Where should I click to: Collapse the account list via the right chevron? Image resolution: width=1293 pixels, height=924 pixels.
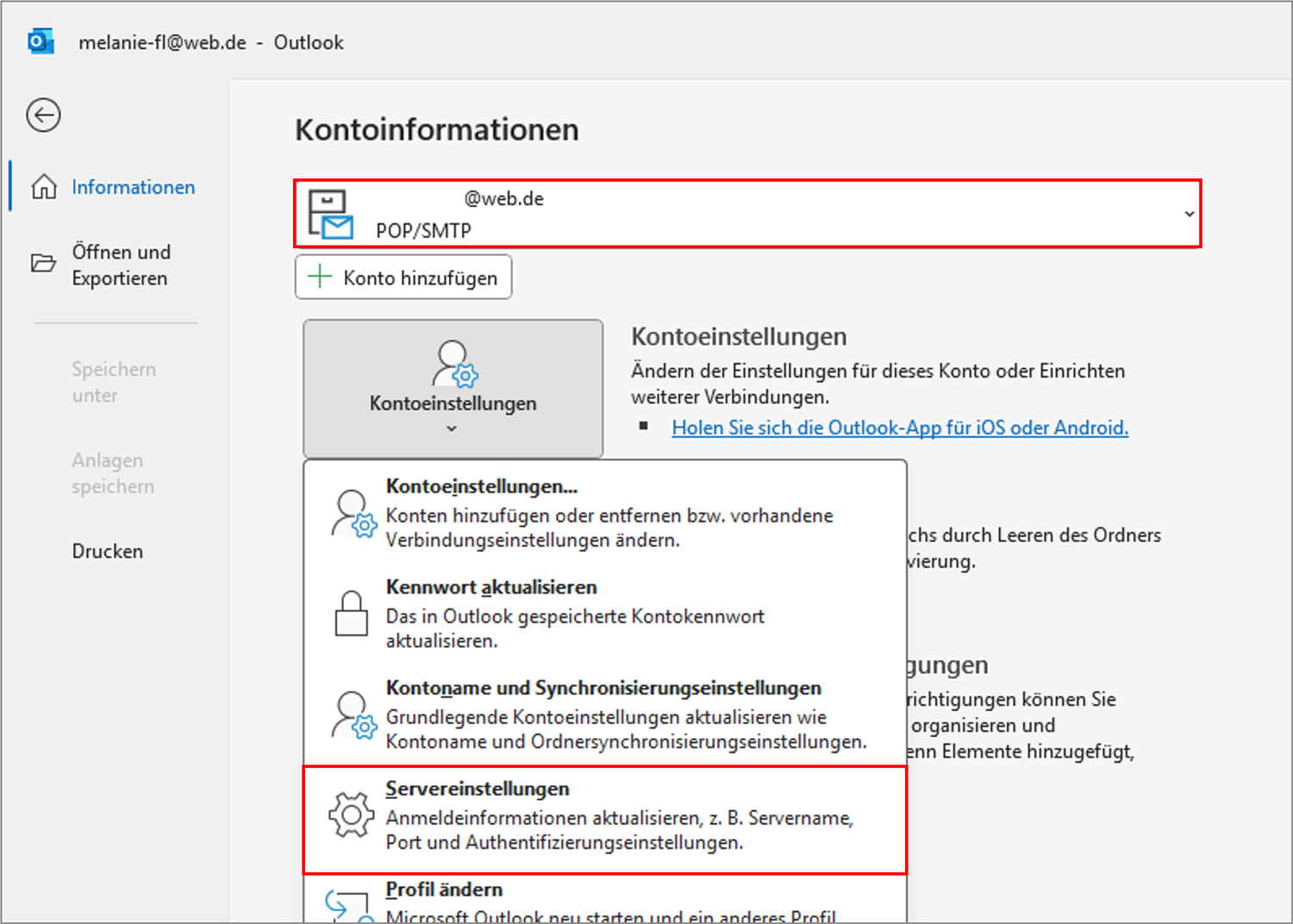coord(1190,214)
